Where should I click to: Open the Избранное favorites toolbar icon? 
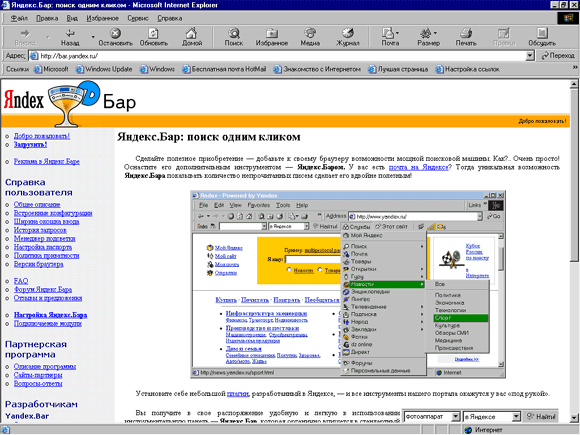tap(272, 33)
